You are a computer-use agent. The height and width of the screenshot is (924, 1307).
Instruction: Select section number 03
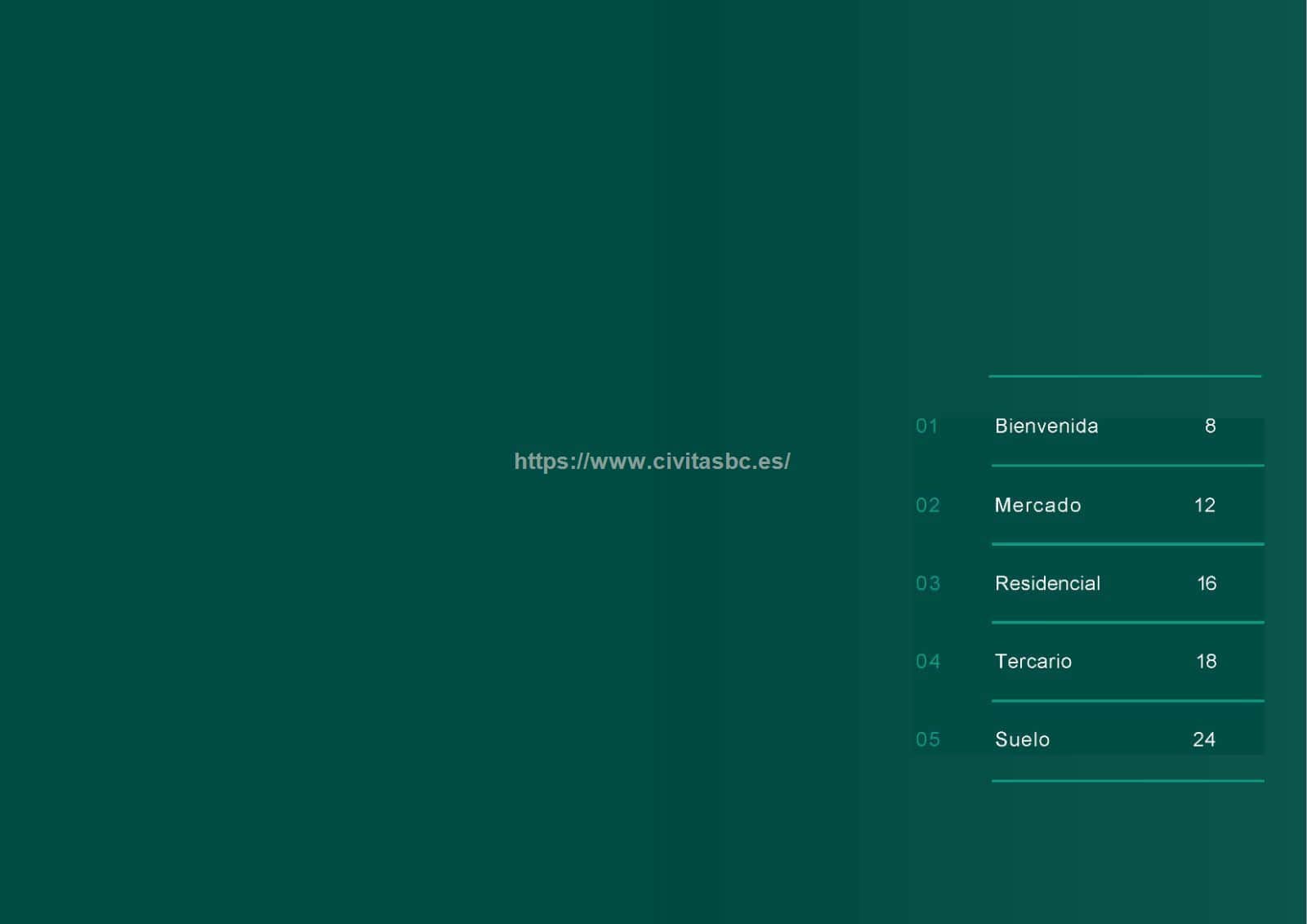tap(927, 583)
